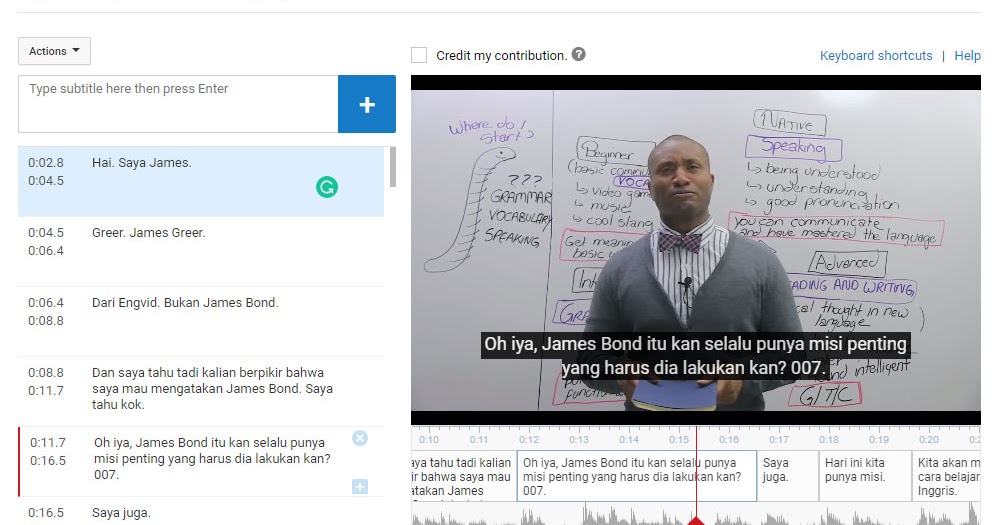Screen dimensions: 1000x525
Task: Open the Actions dropdown menu
Action: (x=54, y=51)
